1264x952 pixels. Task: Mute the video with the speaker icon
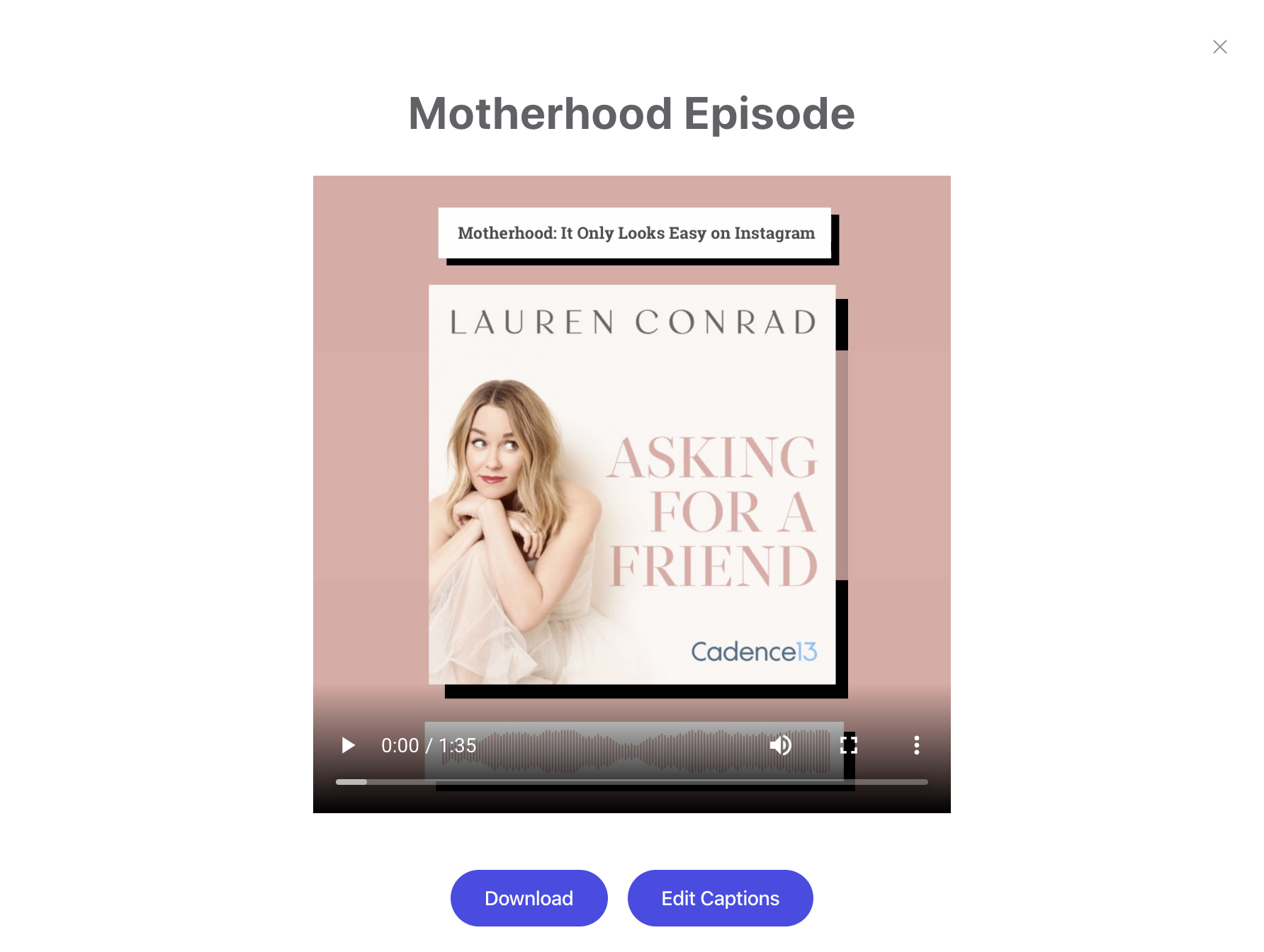tap(781, 745)
